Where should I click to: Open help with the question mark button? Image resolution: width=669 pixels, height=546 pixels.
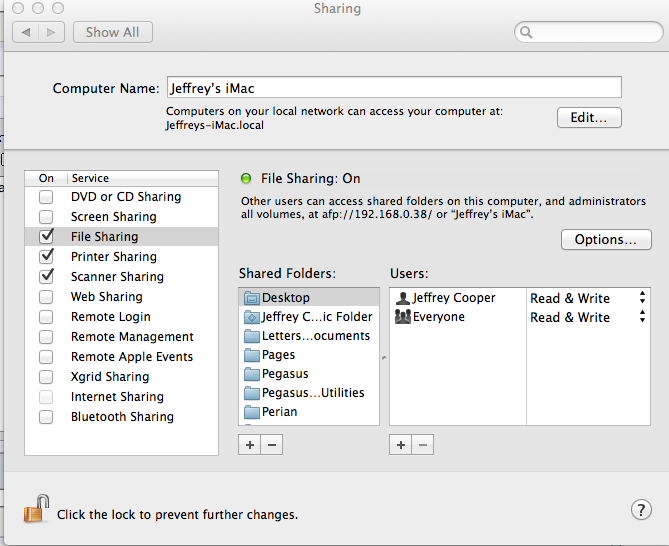coord(641,510)
